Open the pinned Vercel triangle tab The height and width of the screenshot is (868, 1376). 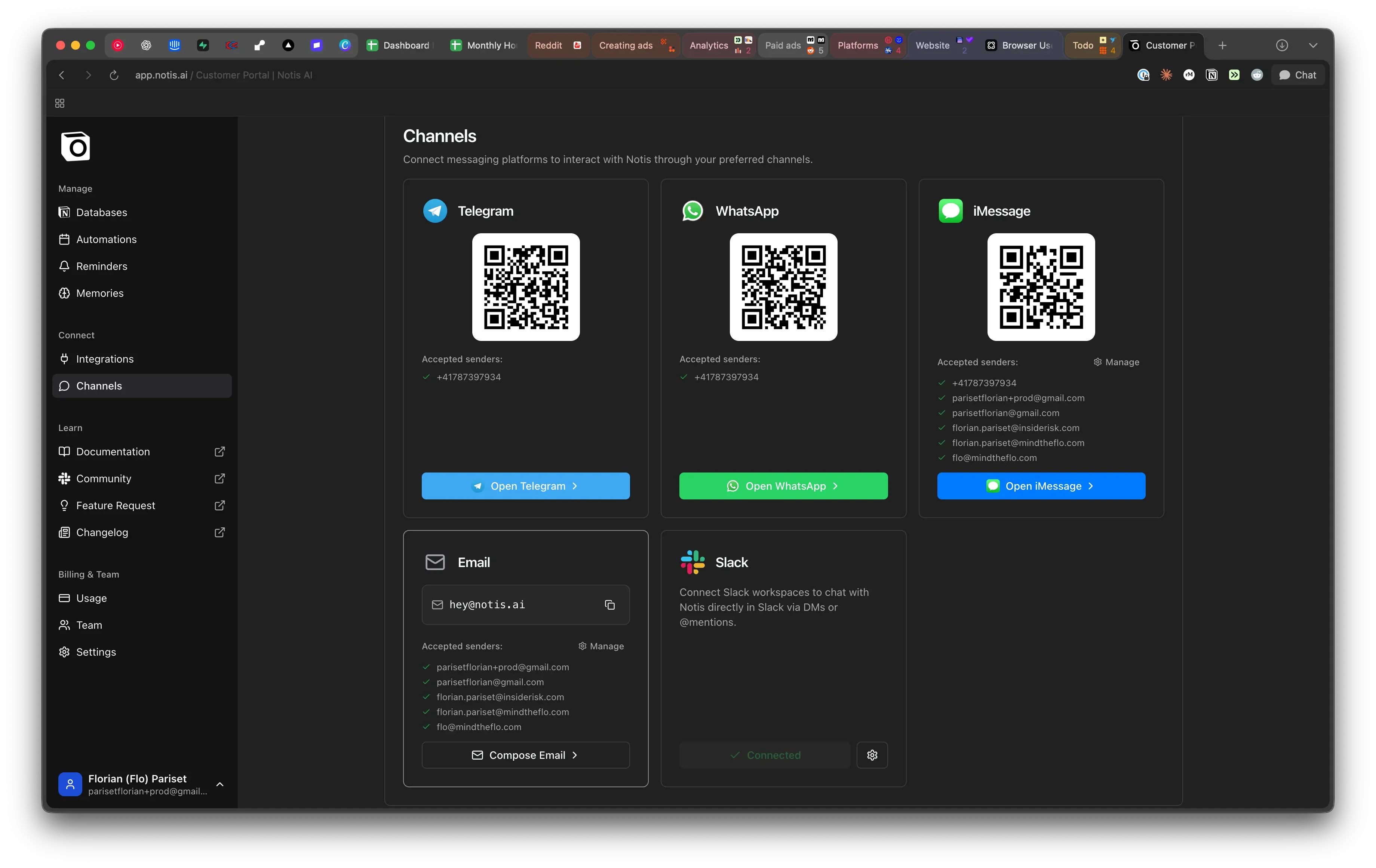[288, 45]
